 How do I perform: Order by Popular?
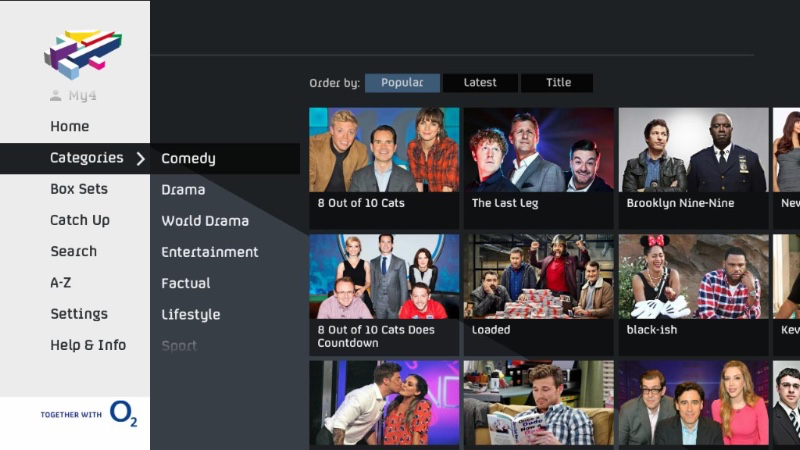[x=403, y=83]
